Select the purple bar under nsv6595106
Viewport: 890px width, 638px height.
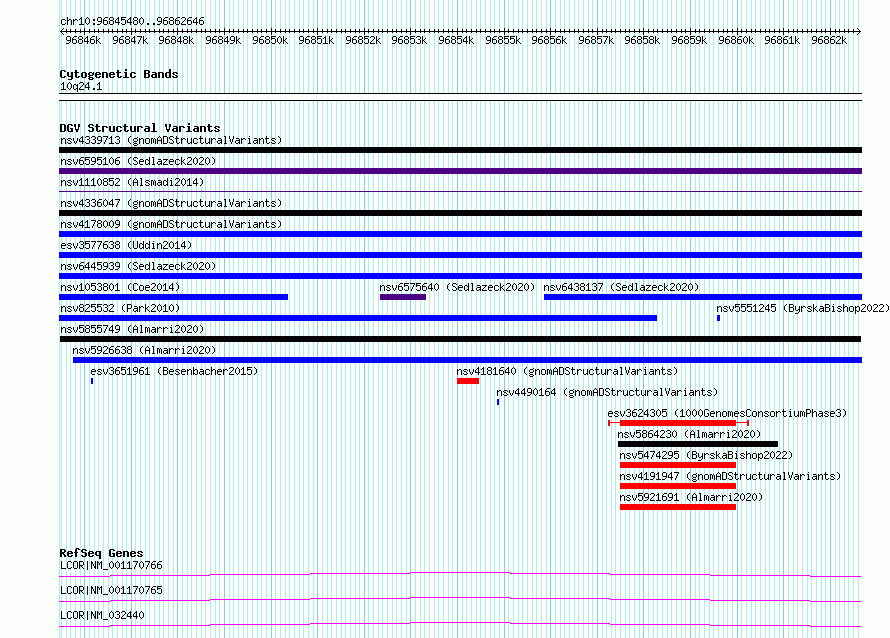pos(460,171)
